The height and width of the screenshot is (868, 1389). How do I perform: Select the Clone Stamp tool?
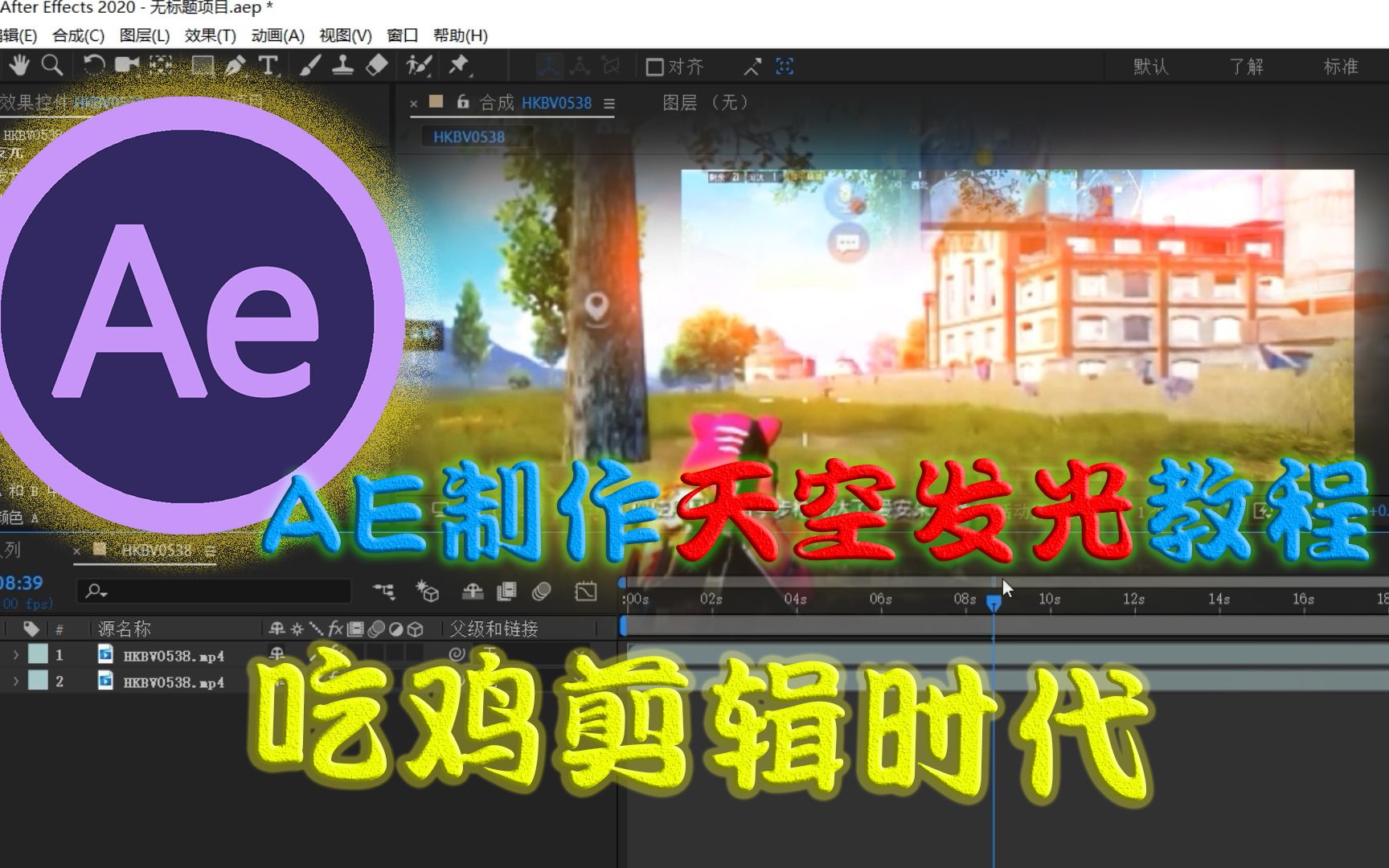click(343, 65)
